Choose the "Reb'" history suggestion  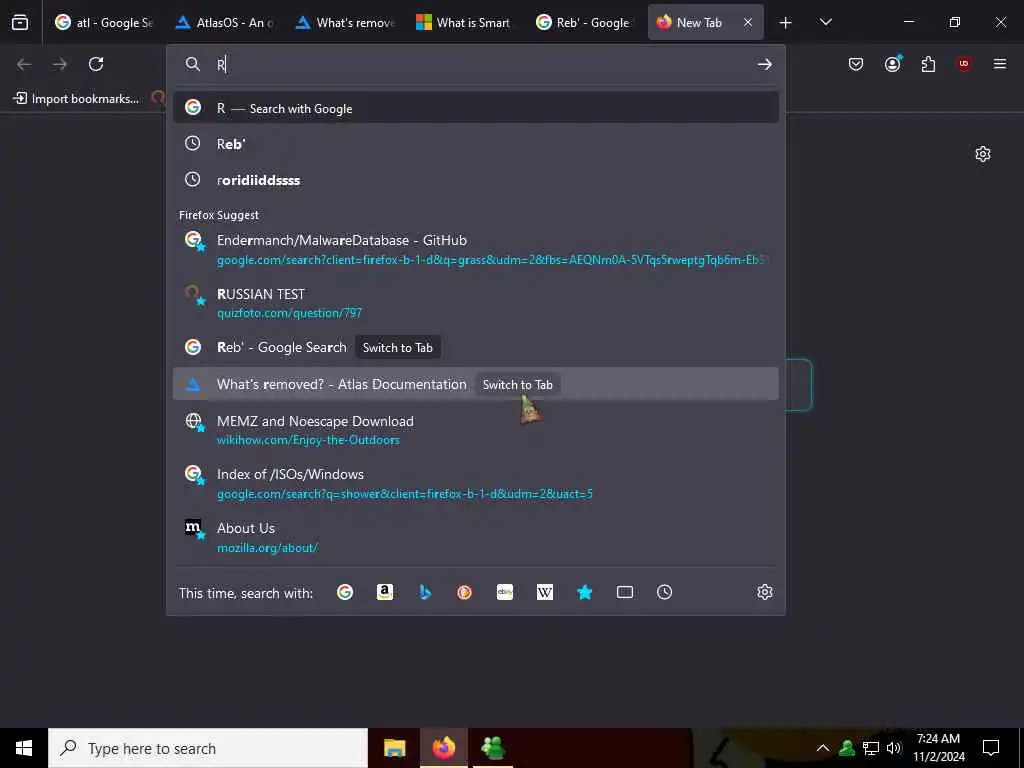coord(475,144)
